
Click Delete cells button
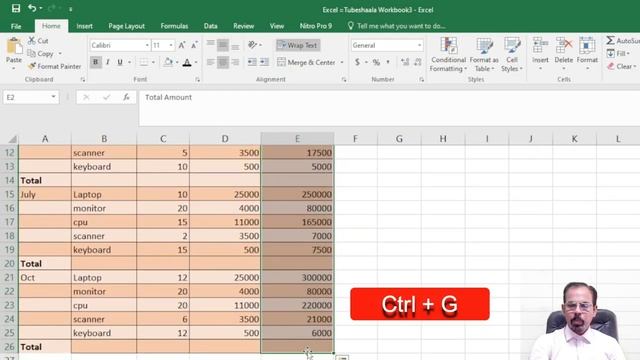(x=564, y=53)
